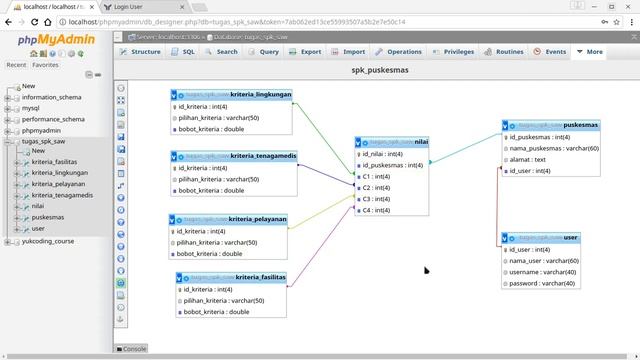Open the SQL tab

(183, 52)
